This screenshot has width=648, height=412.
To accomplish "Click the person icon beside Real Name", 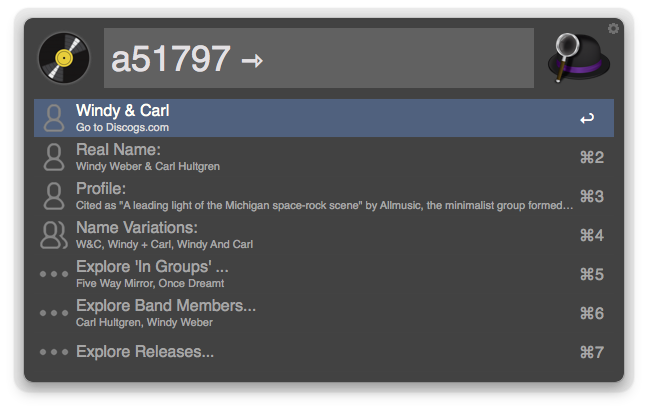I will coord(54,157).
